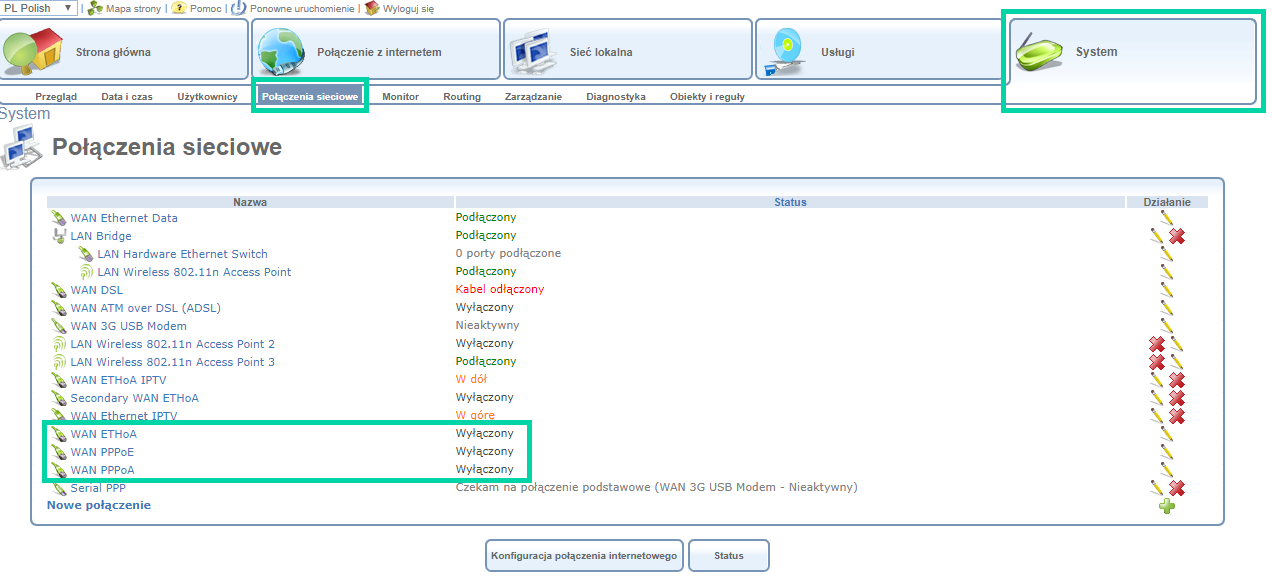The image size is (1272, 587).
Task: Open LAN Hardware Ethernet Switch link
Action: point(183,254)
